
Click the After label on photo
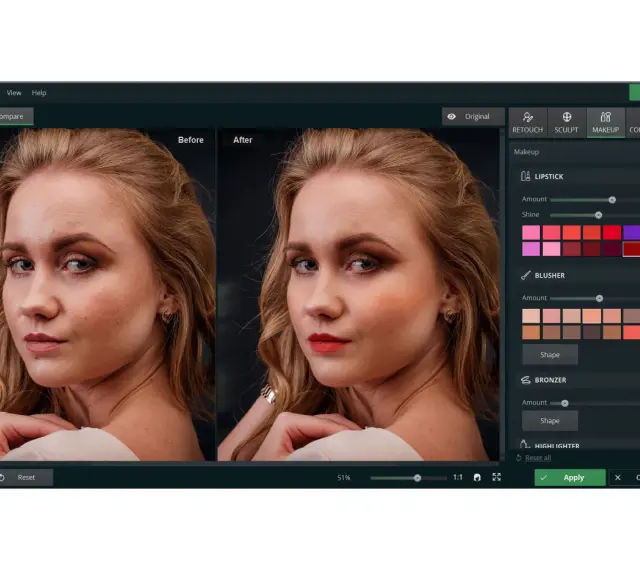pyautogui.click(x=242, y=140)
